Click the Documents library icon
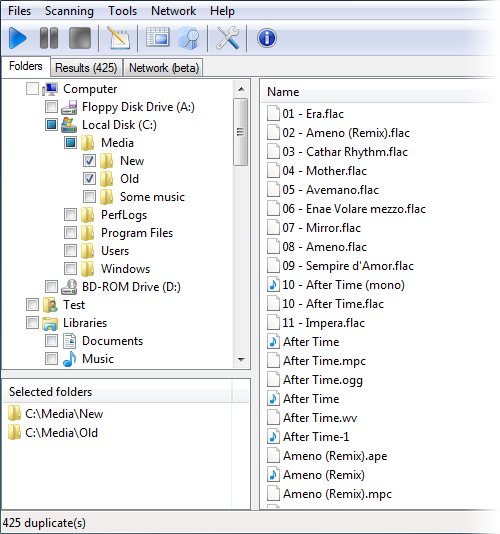 tap(69, 341)
